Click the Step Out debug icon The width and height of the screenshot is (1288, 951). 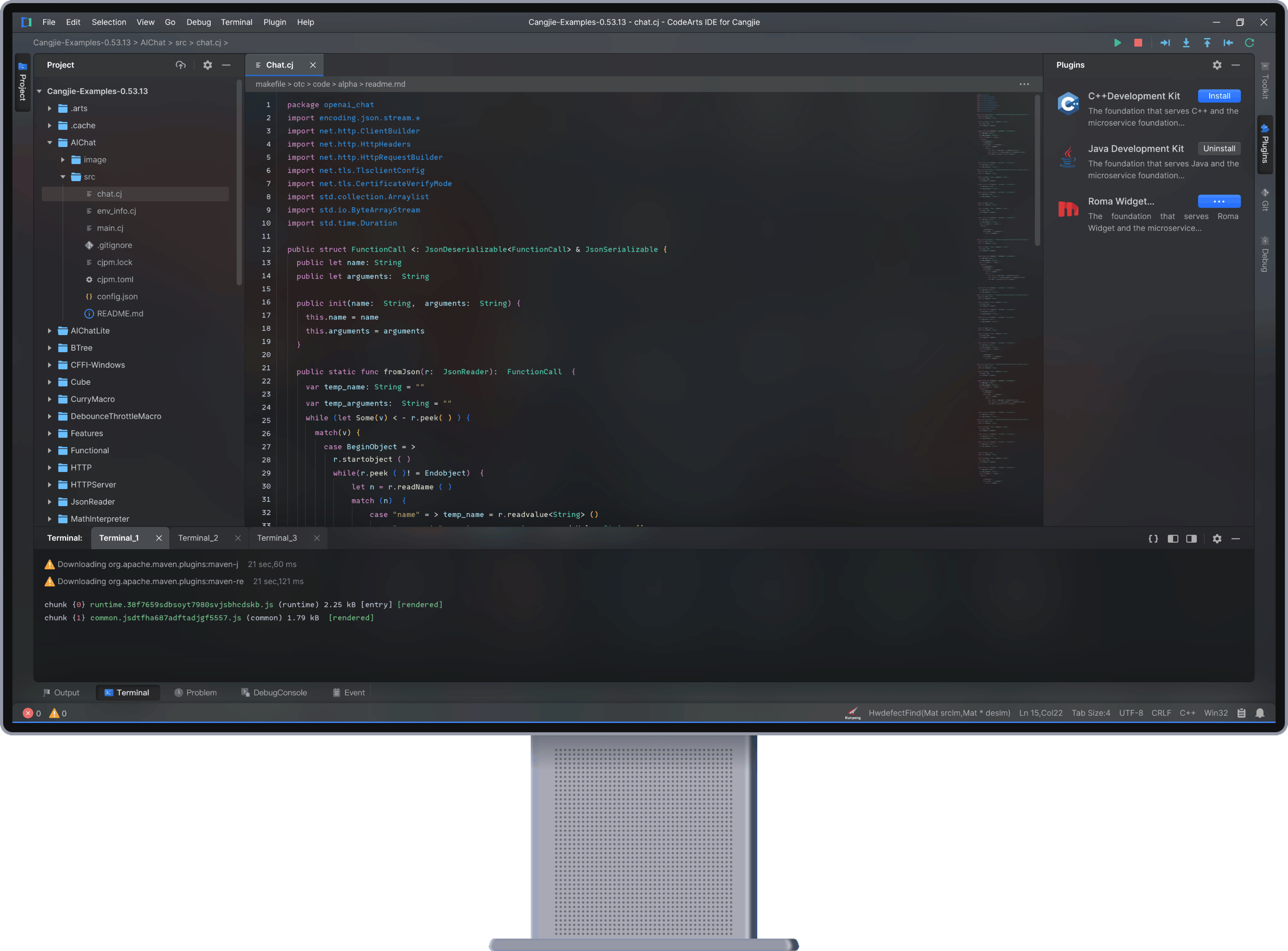(x=1207, y=43)
